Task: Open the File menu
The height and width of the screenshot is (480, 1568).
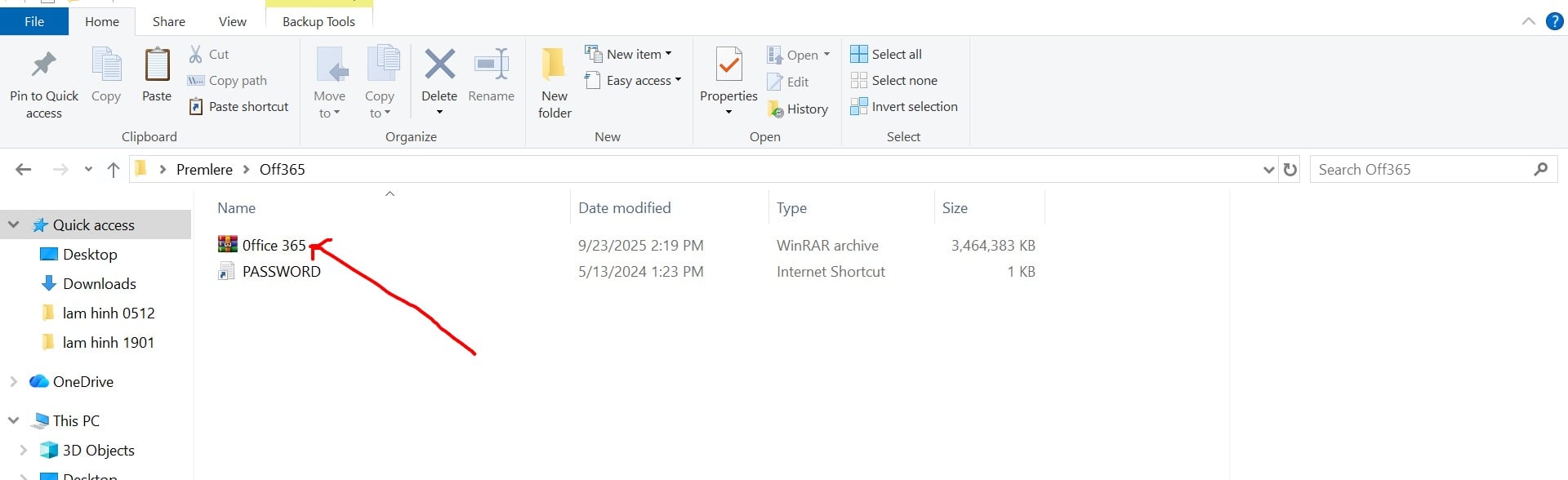Action: tap(34, 22)
